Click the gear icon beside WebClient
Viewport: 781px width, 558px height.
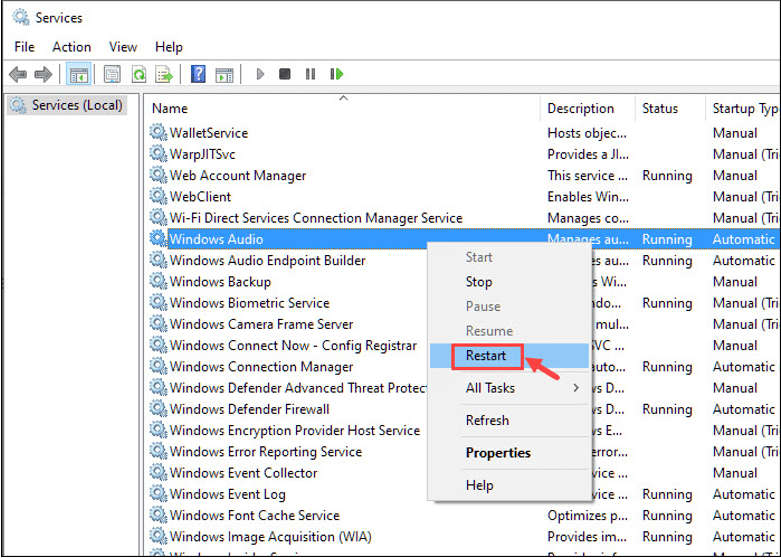pos(158,196)
